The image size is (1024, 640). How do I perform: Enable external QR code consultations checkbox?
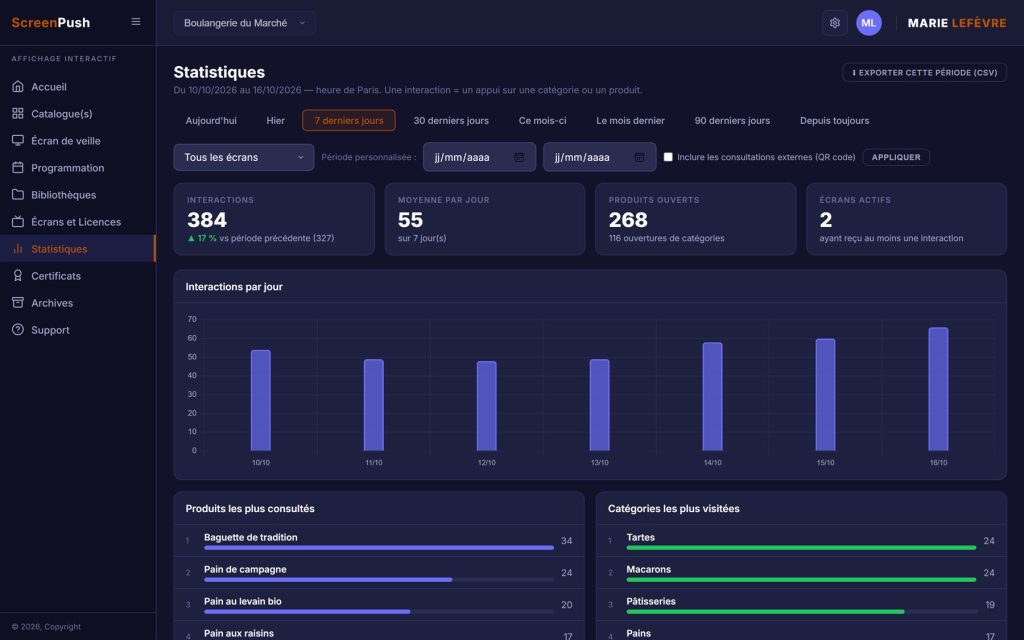pyautogui.click(x=668, y=157)
